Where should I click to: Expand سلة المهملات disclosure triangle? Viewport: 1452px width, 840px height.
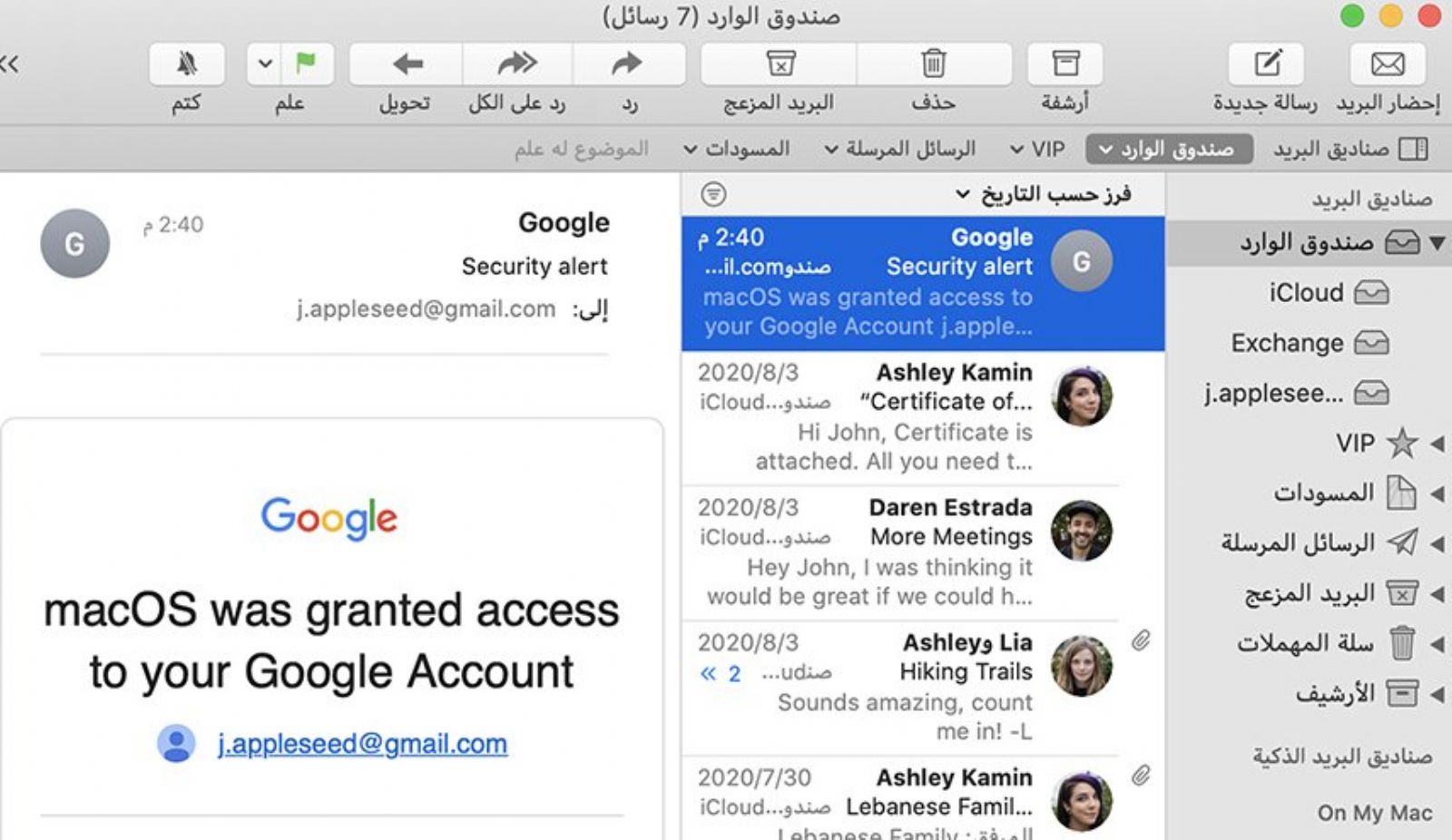(x=1437, y=644)
